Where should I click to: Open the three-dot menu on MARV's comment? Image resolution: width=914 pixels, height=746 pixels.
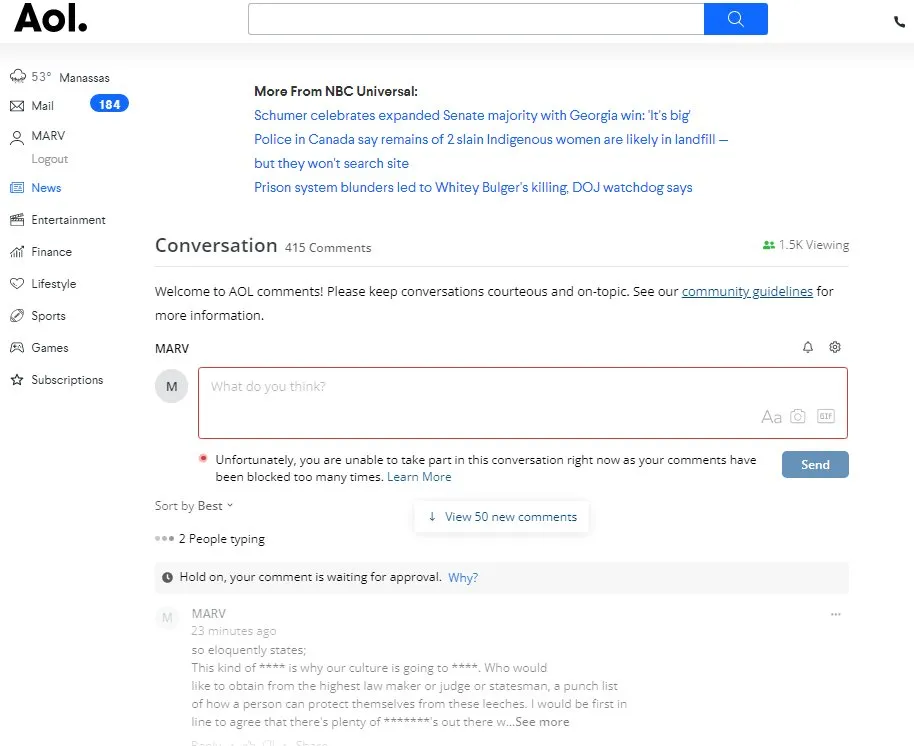[836, 614]
